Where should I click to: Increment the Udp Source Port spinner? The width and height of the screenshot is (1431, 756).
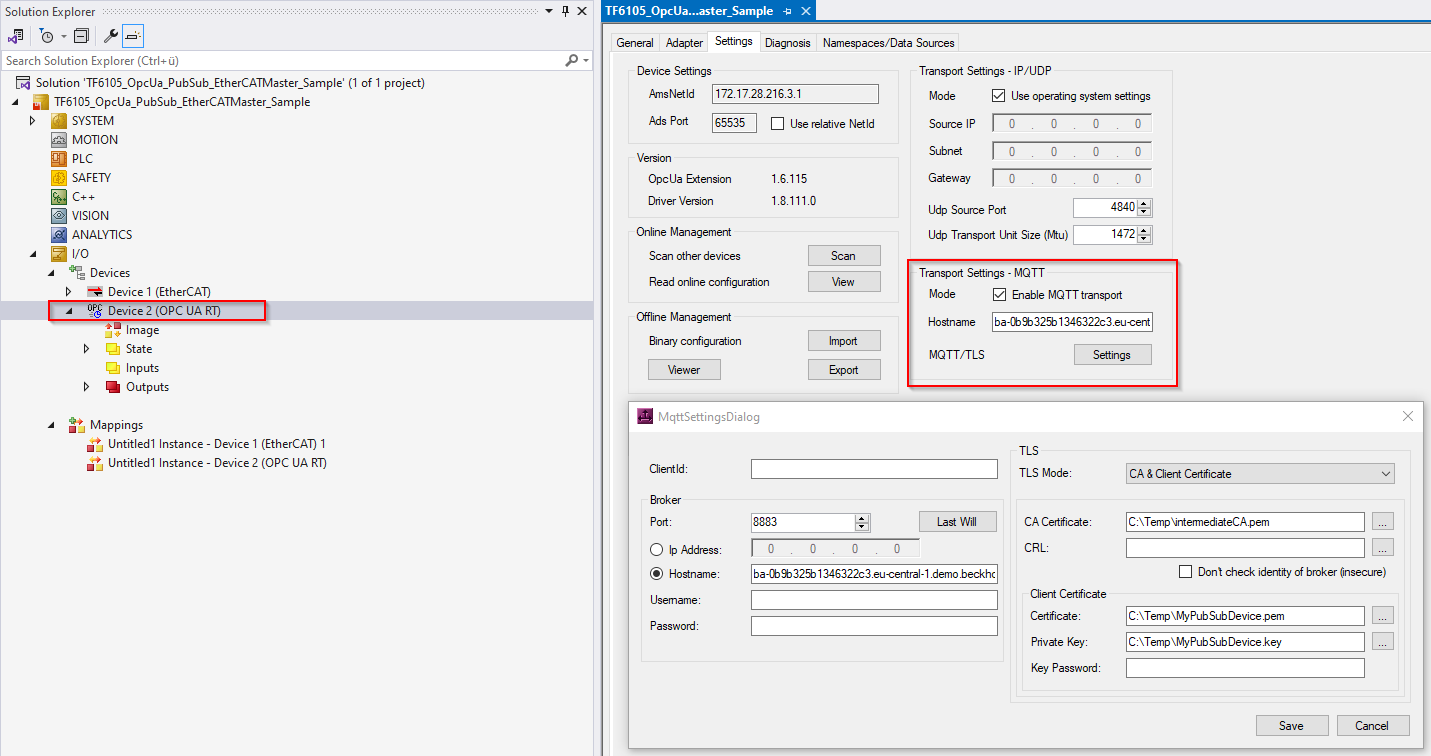(1145, 204)
